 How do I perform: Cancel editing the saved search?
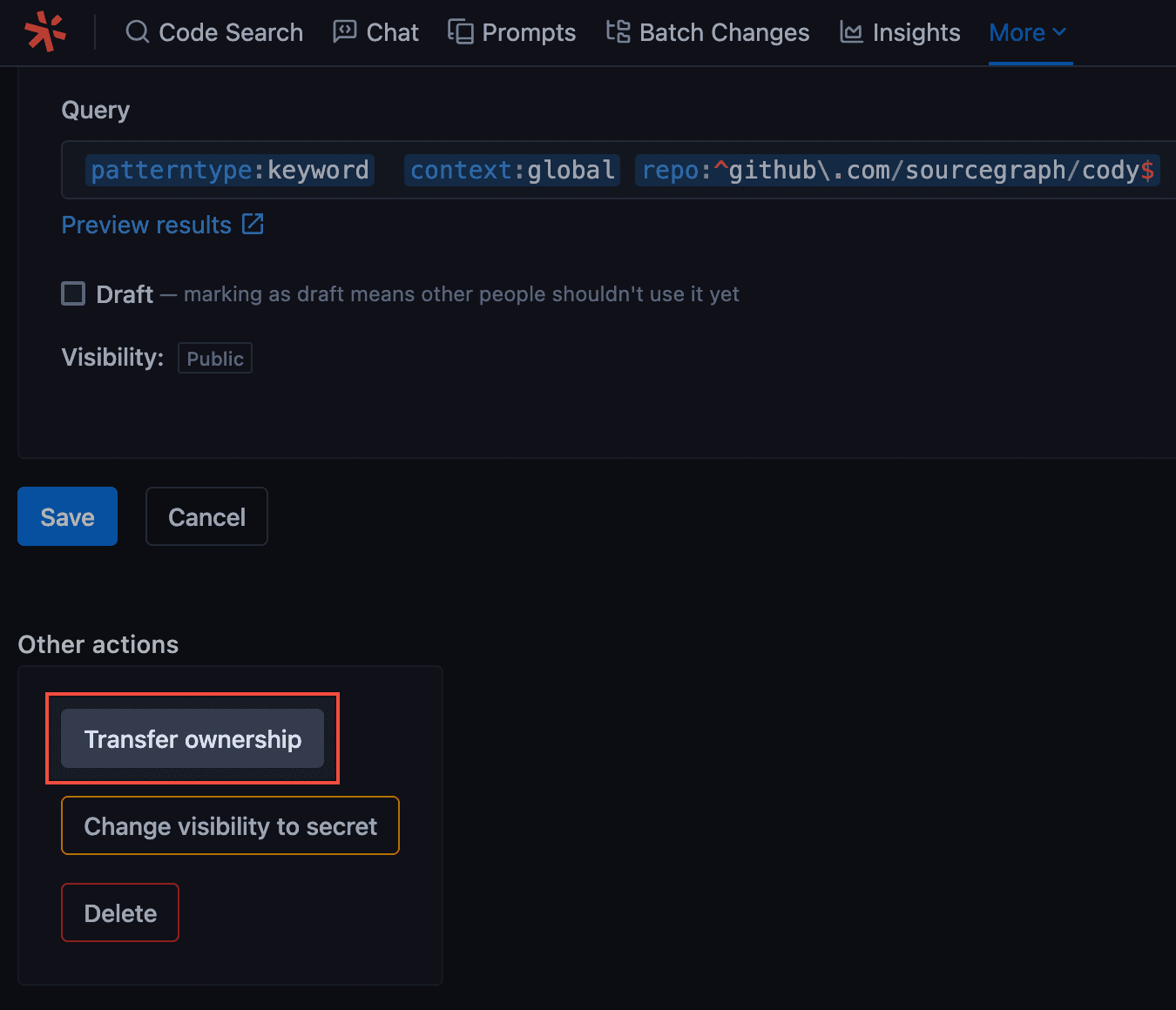tap(206, 516)
